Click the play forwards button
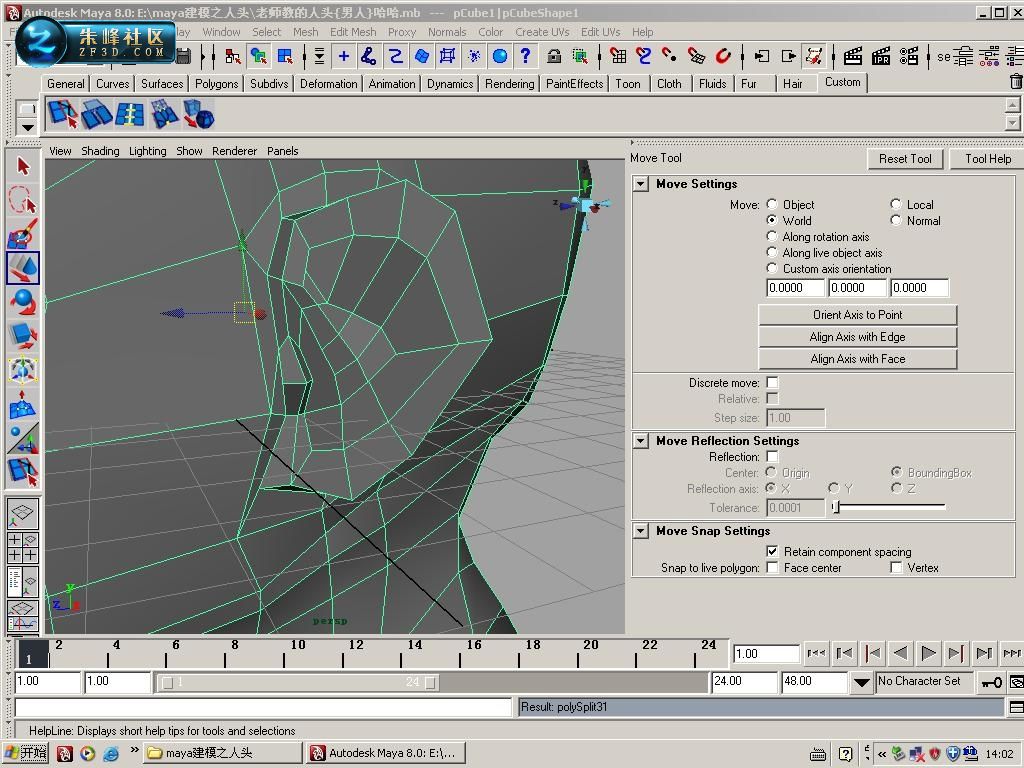The image size is (1024, 768). pos(927,653)
